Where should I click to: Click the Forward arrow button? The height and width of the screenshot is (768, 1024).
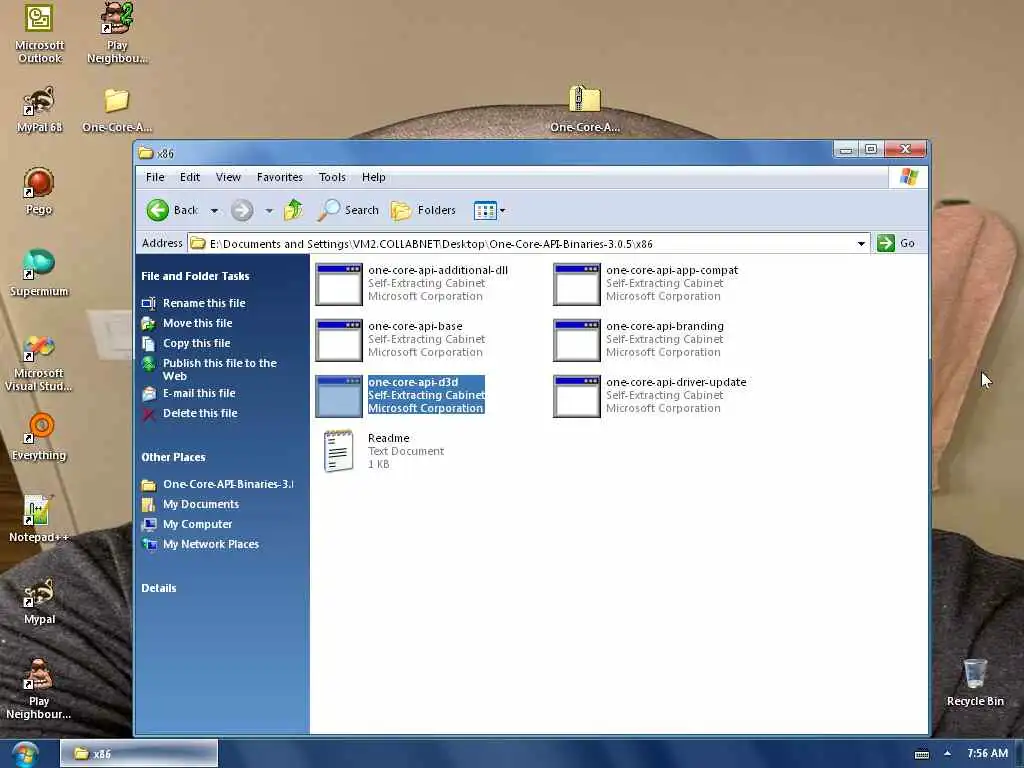(x=242, y=210)
